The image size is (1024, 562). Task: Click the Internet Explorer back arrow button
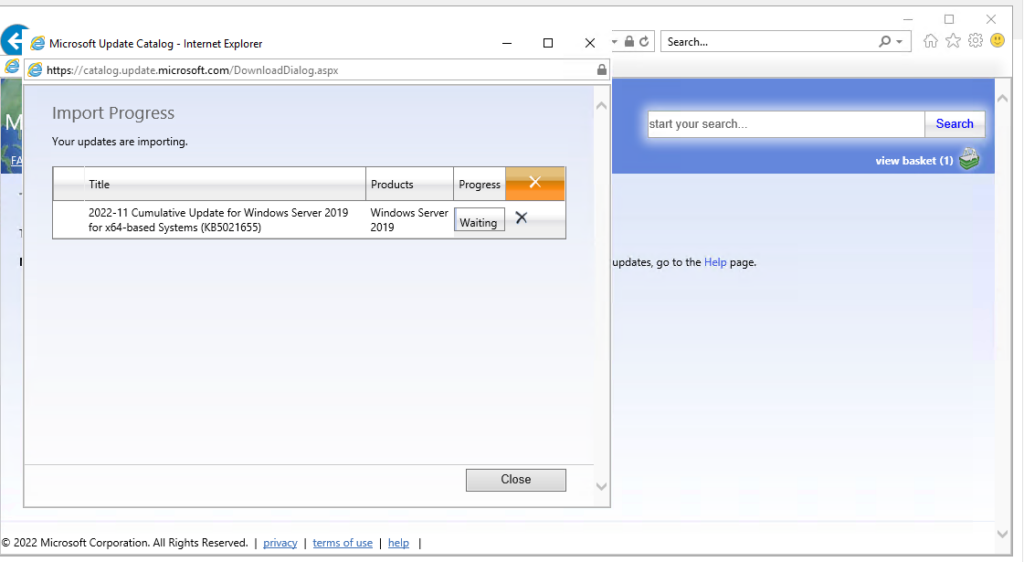tap(13, 40)
